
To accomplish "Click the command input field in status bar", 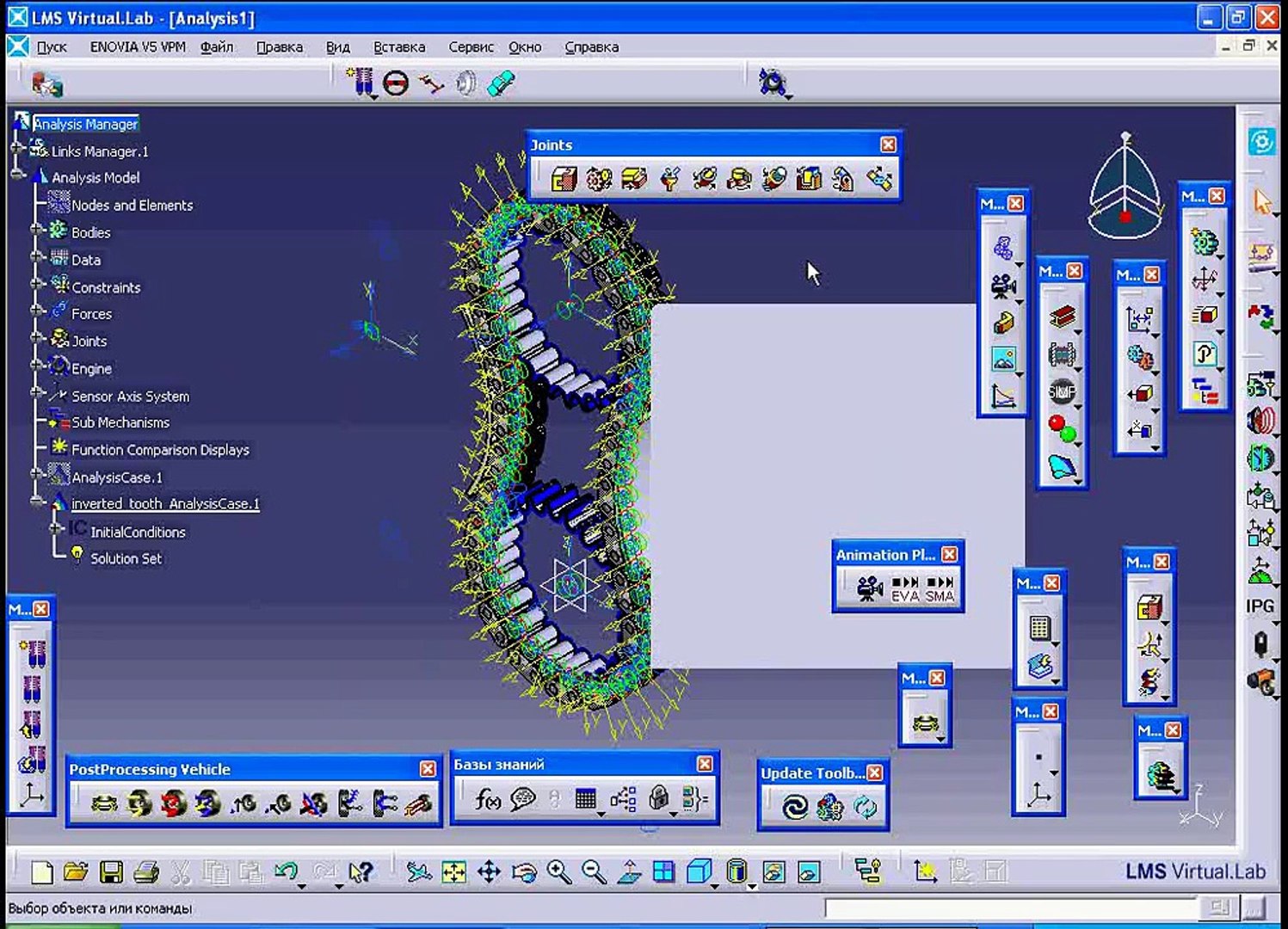I will tap(1011, 907).
